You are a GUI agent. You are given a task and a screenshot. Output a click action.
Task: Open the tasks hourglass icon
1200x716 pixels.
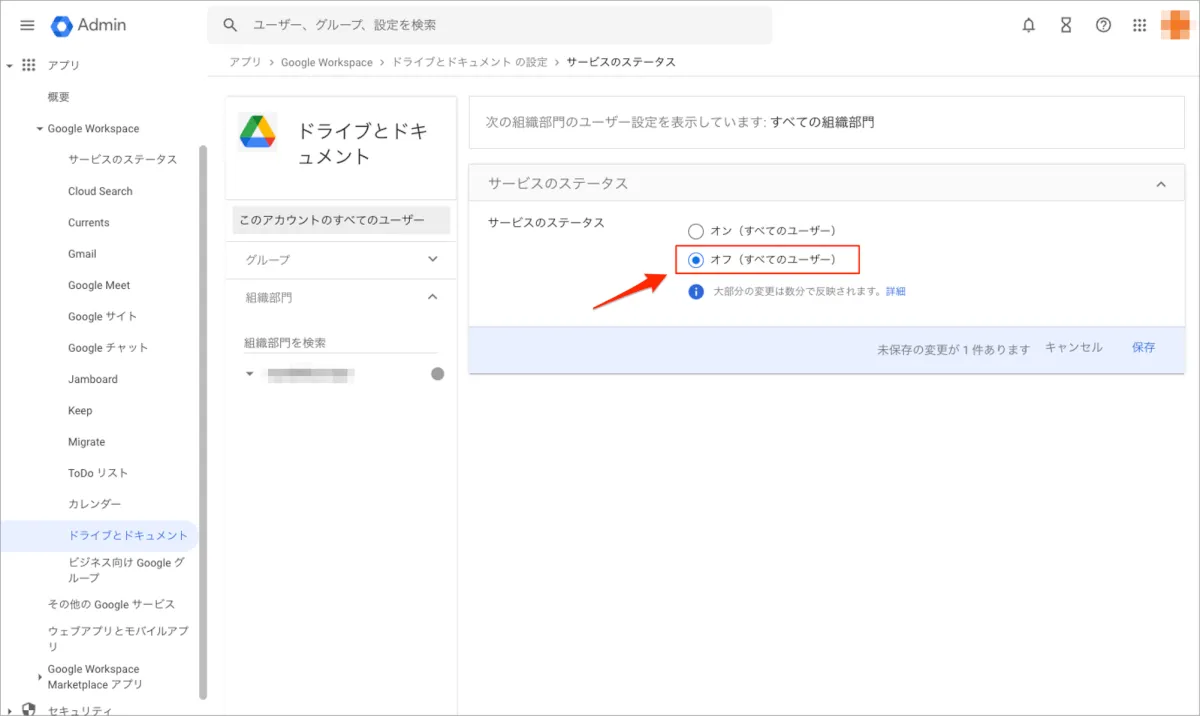(x=1066, y=26)
